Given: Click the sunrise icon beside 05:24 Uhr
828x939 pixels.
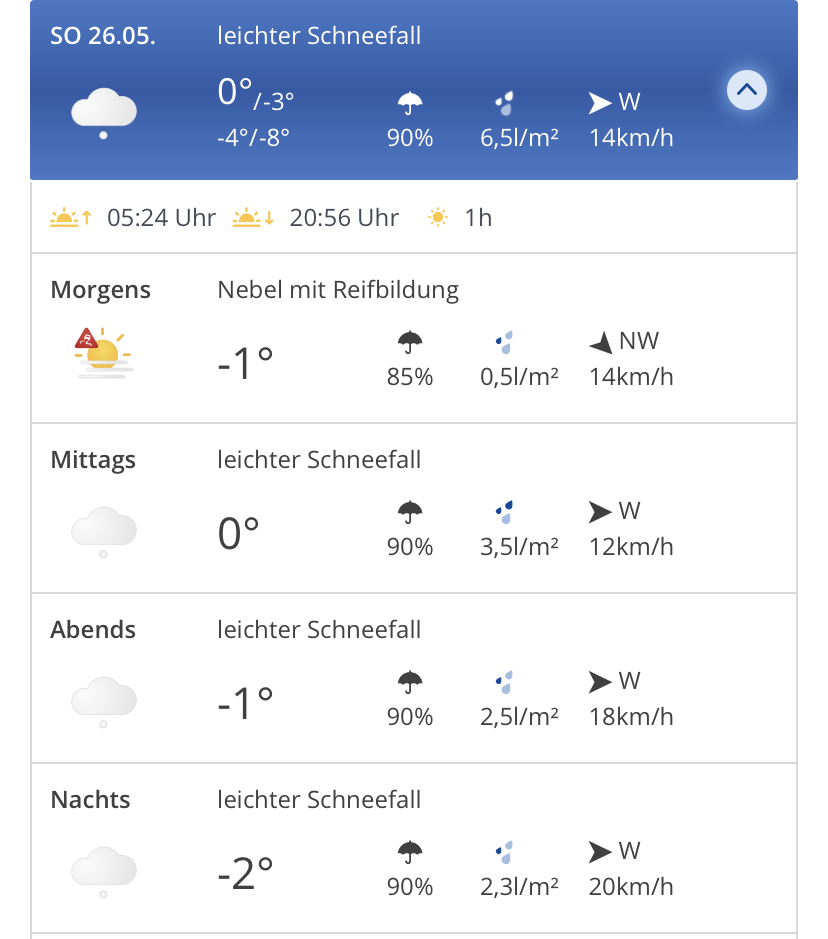Looking at the screenshot, I should click(x=71, y=218).
